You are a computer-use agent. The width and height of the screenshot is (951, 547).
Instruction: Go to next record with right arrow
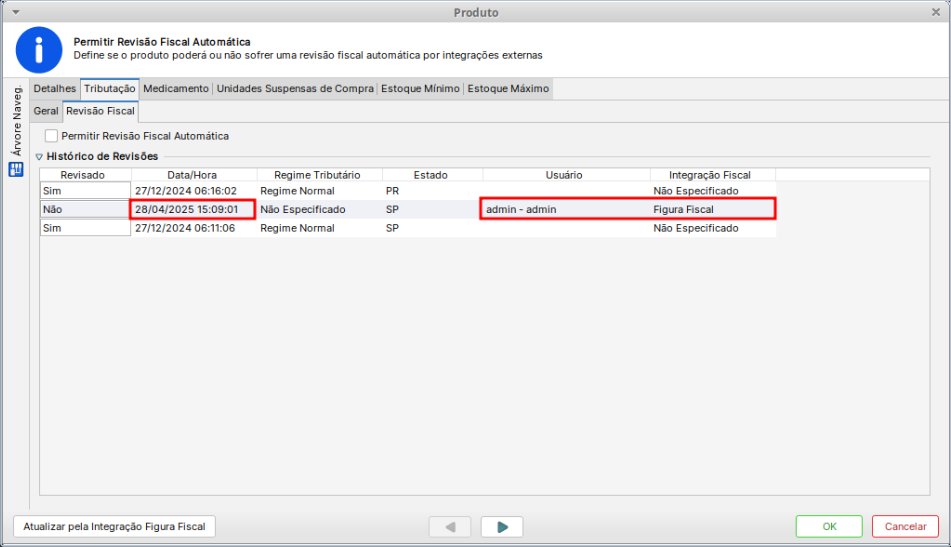click(502, 526)
